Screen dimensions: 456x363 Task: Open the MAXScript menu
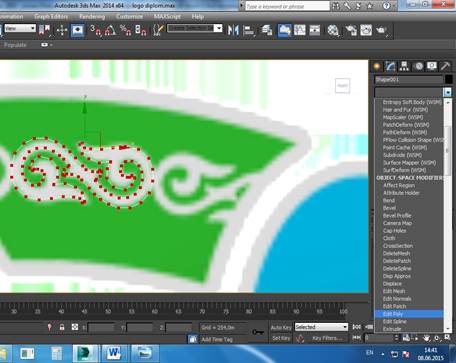167,16
